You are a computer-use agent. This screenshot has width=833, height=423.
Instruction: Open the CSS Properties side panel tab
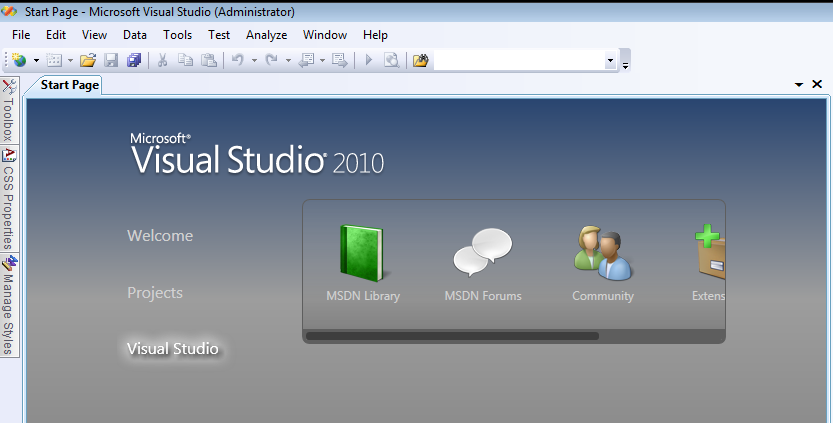pyautogui.click(x=9, y=199)
